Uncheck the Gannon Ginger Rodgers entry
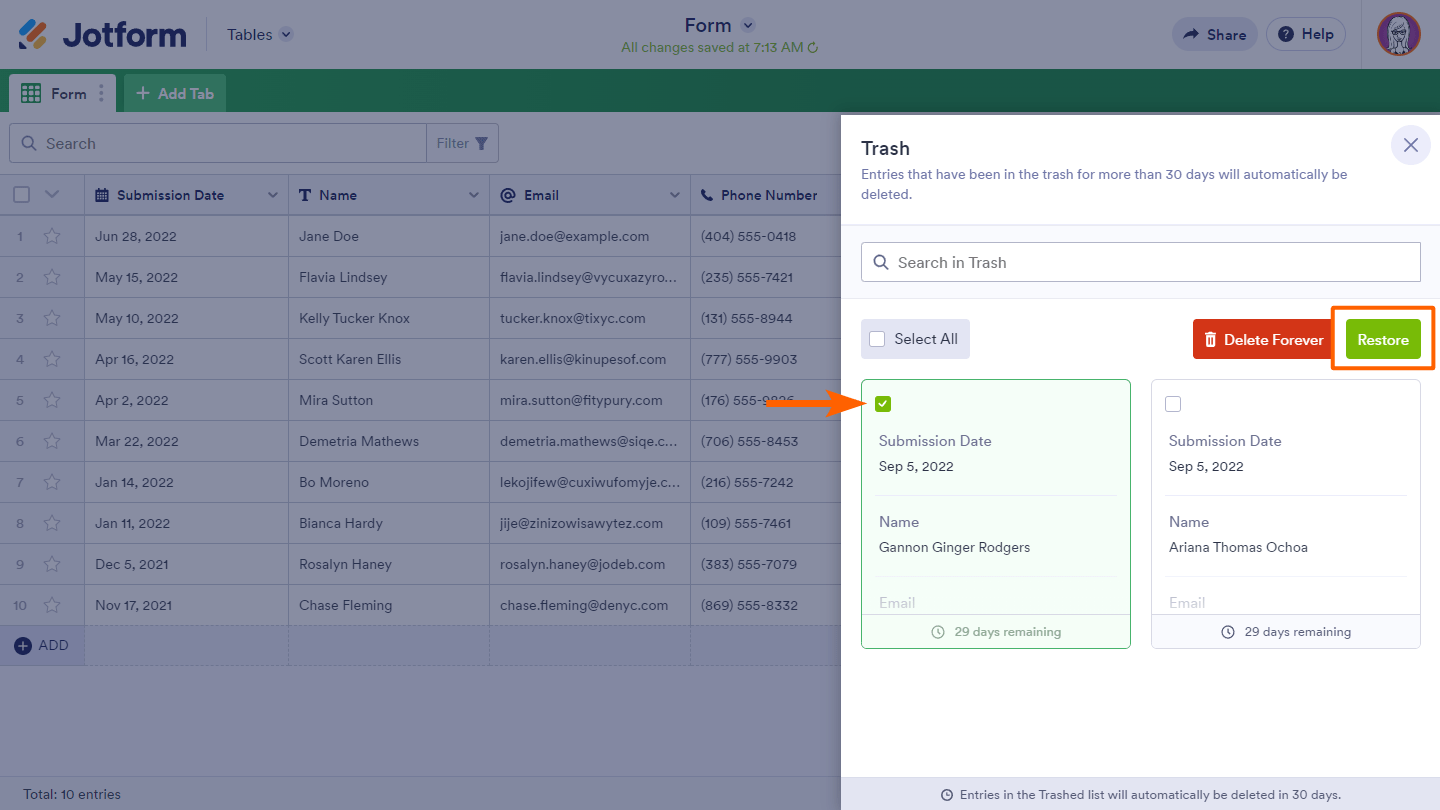 pyautogui.click(x=883, y=404)
